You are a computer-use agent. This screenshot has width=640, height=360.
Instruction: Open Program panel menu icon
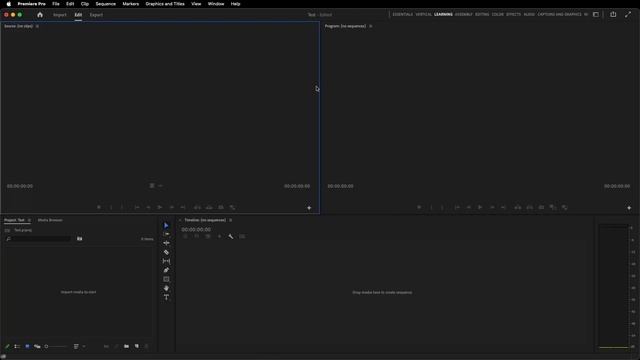coord(371,26)
